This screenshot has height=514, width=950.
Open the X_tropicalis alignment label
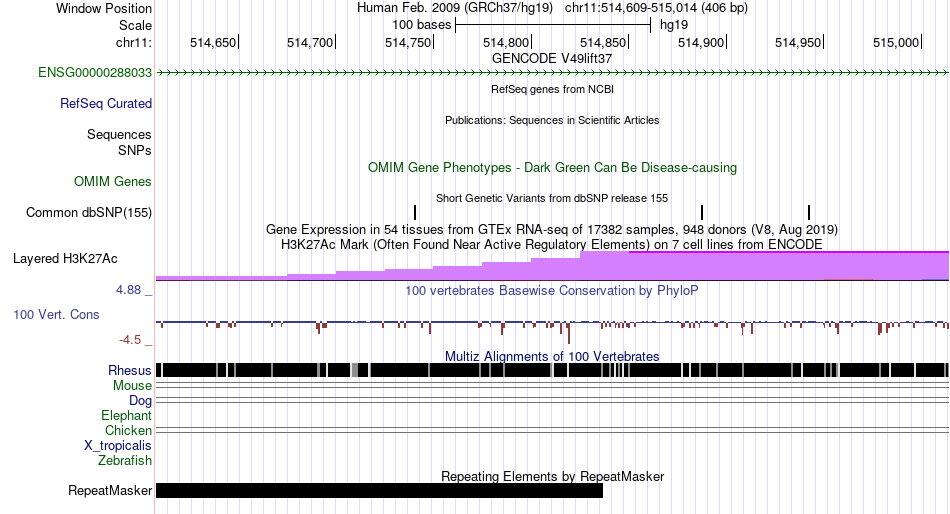[x=118, y=446]
